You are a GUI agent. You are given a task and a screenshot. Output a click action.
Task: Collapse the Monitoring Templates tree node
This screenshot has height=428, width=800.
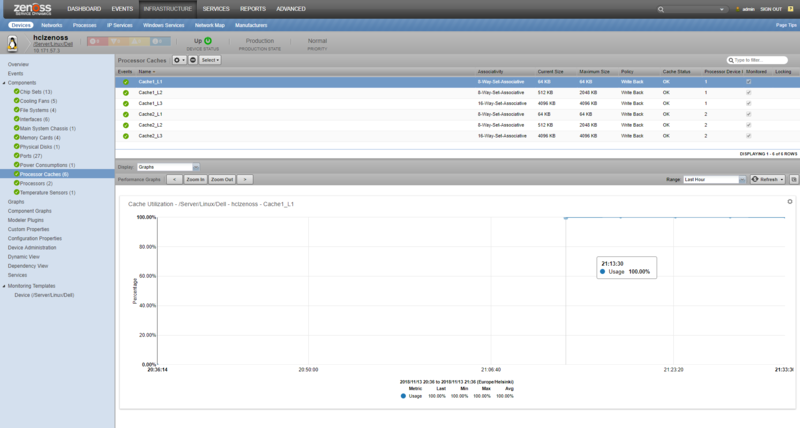click(x=4, y=286)
